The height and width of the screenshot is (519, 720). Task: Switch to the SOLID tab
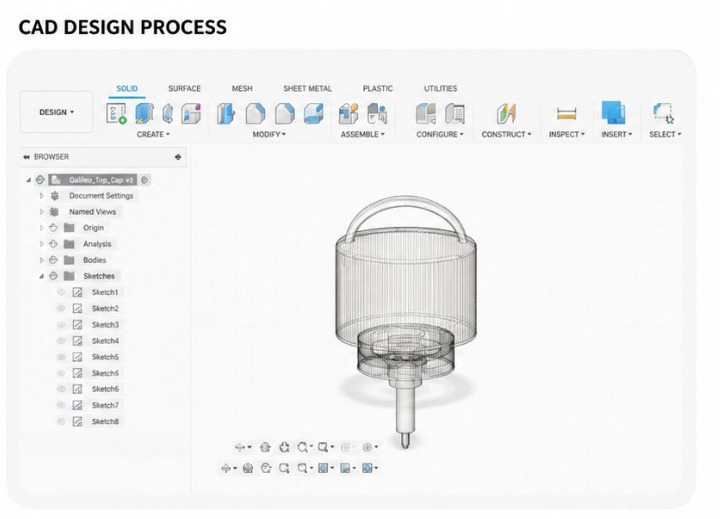(127, 89)
